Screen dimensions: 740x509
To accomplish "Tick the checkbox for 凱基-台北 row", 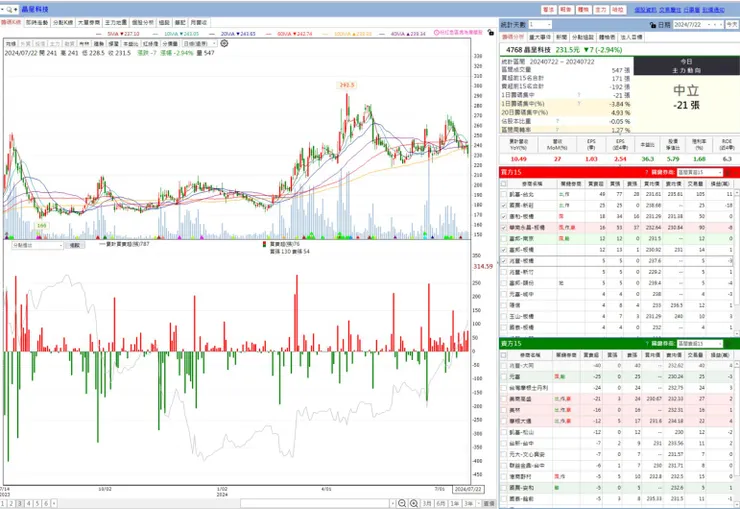I will [504, 194].
